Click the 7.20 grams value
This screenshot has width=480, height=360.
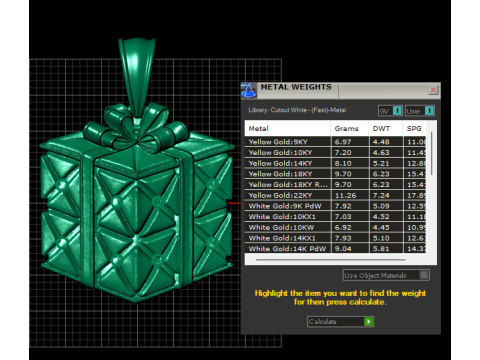[x=343, y=152]
